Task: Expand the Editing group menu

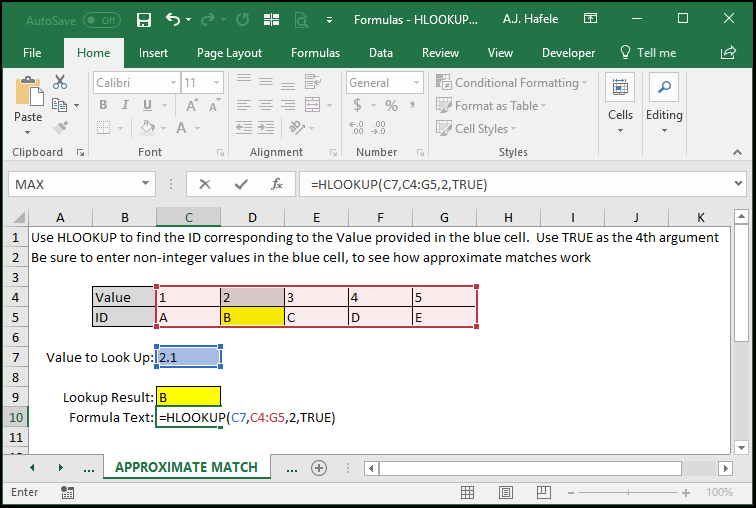Action: tap(664, 104)
